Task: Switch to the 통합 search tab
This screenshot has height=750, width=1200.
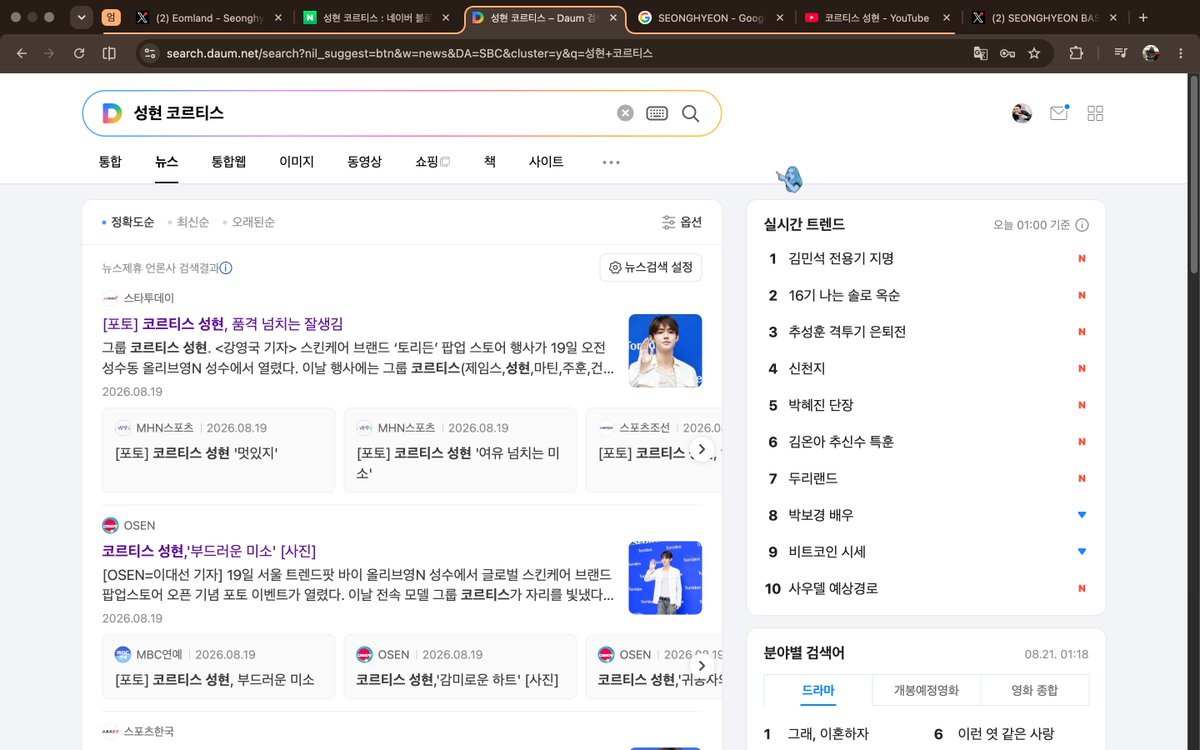Action: point(110,161)
